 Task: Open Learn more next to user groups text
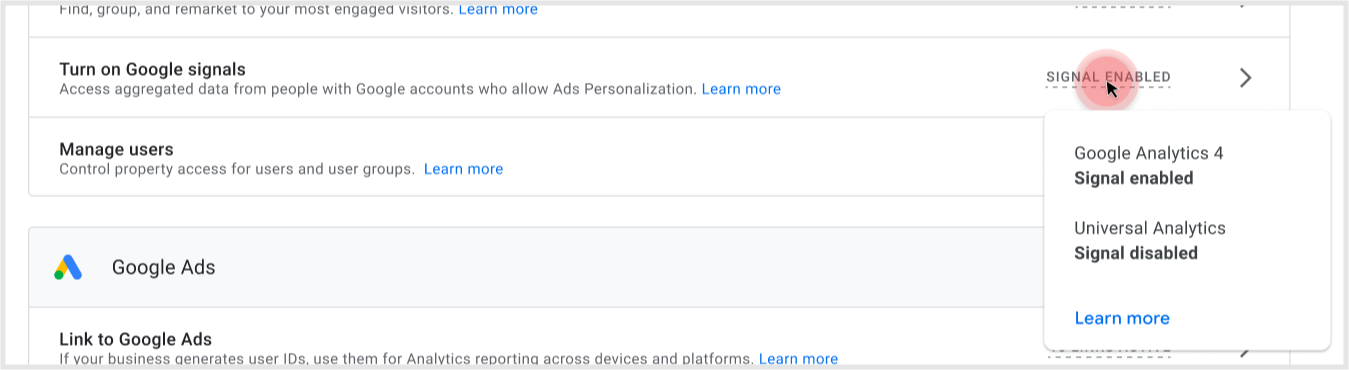click(x=463, y=169)
